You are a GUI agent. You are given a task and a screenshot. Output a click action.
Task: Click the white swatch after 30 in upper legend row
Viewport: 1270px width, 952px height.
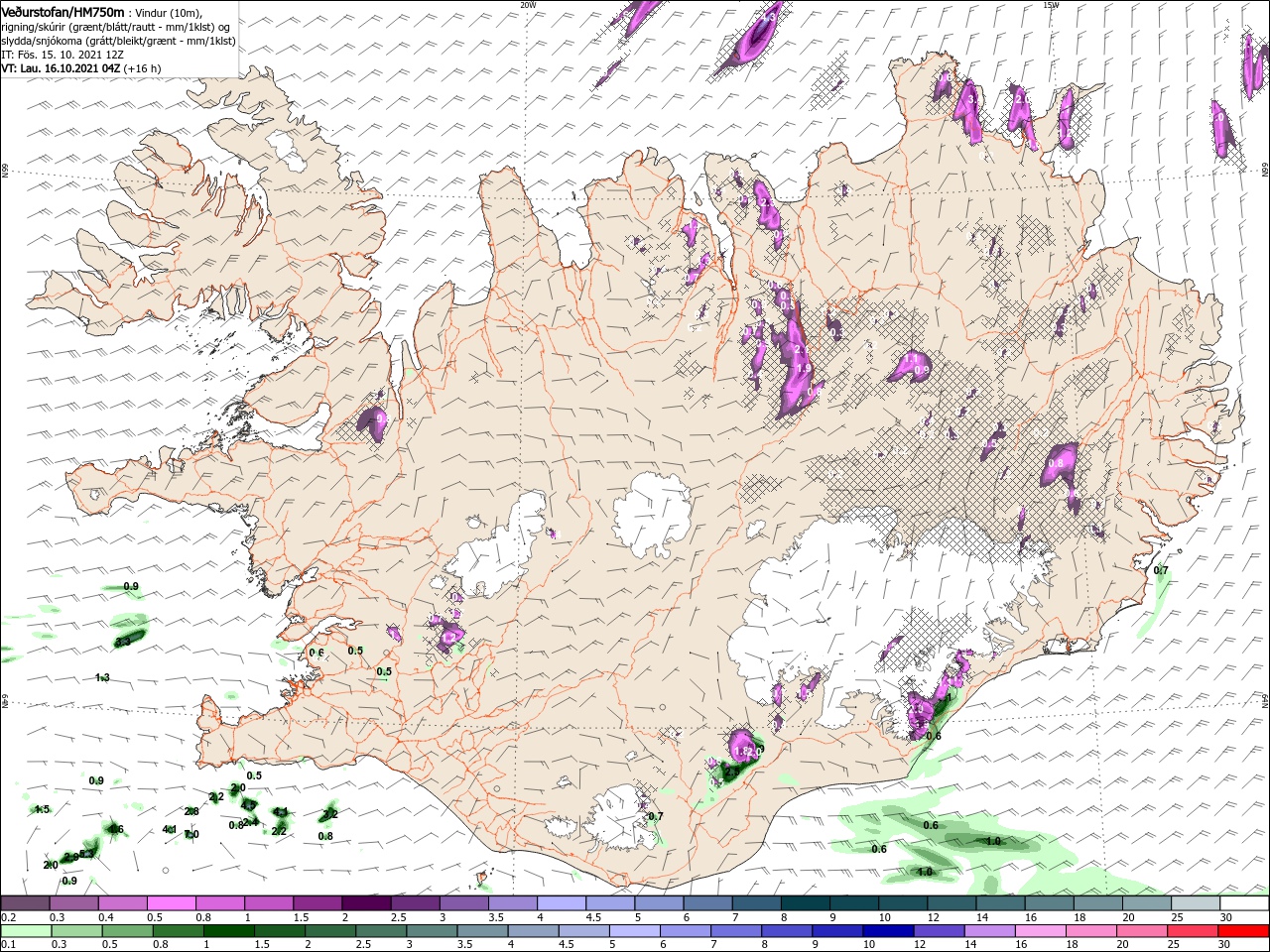pos(1243,903)
